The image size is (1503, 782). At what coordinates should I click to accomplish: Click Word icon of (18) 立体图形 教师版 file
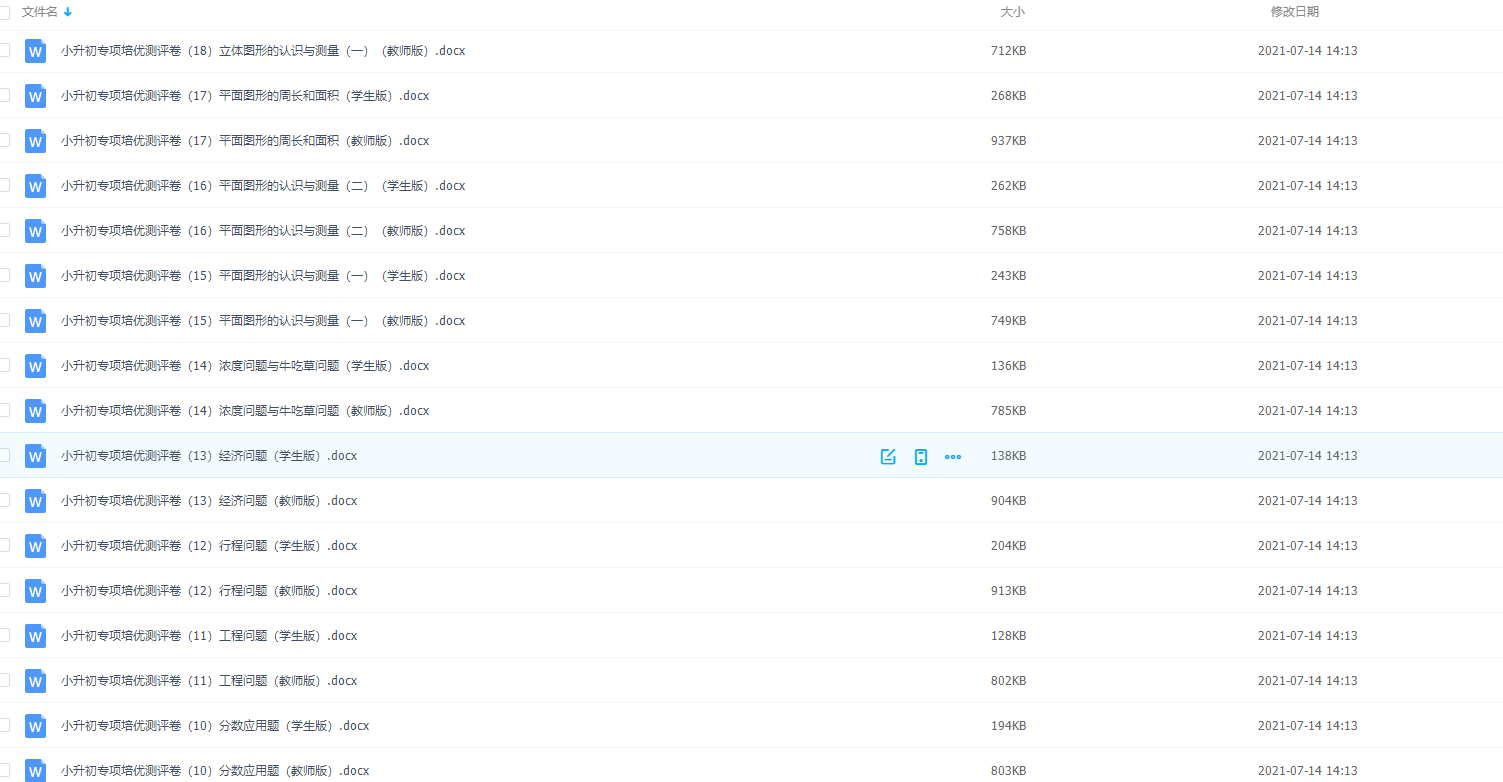point(36,51)
